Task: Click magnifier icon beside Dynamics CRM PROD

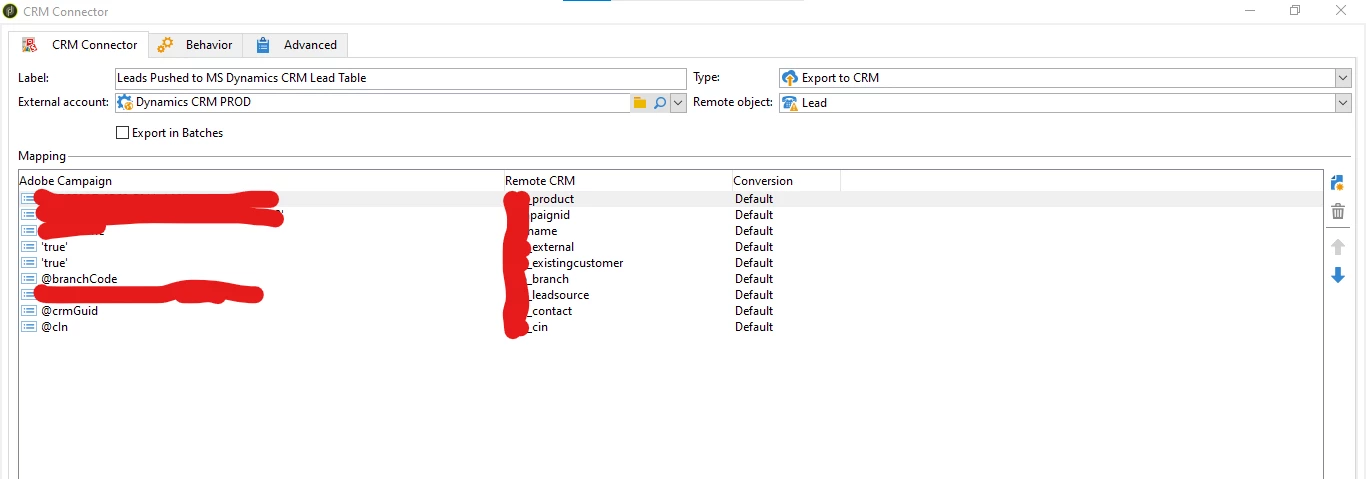Action: 659,103
